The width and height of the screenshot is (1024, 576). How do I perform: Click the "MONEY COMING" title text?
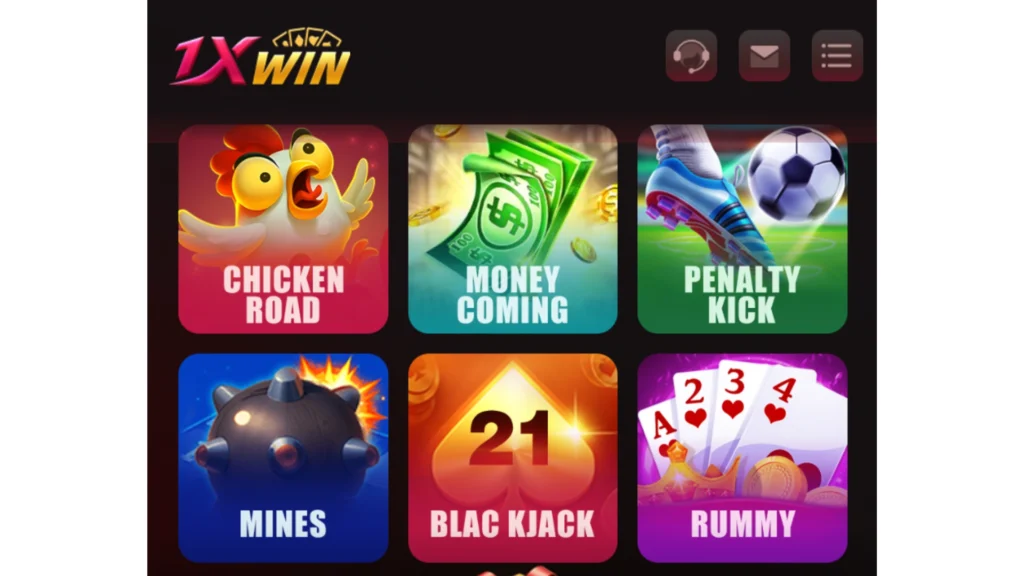tap(513, 295)
